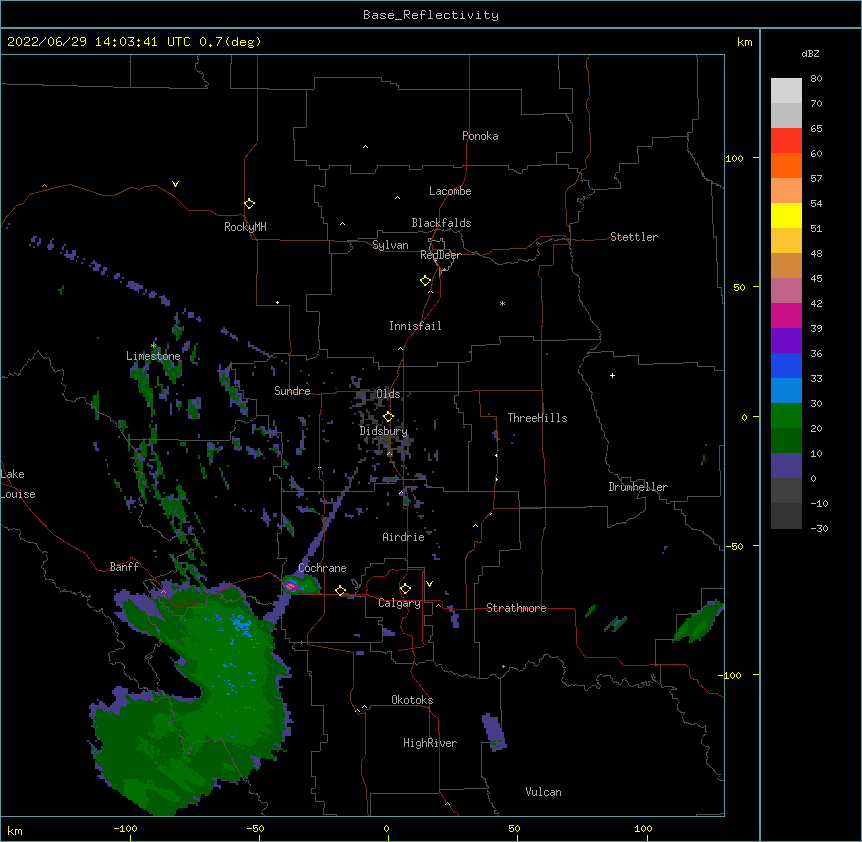
Task: Select the orange 60 dBZ legend swatch
Action: coord(786,165)
